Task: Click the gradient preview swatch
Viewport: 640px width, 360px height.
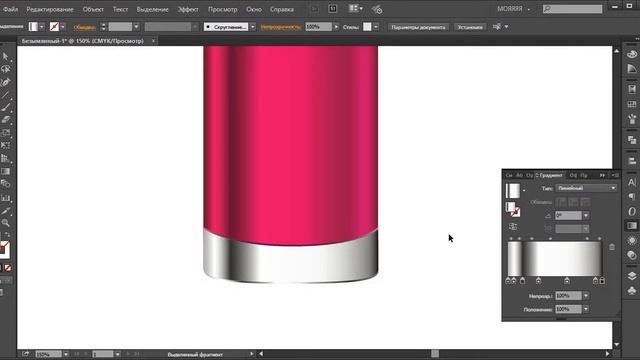Action: click(x=513, y=191)
